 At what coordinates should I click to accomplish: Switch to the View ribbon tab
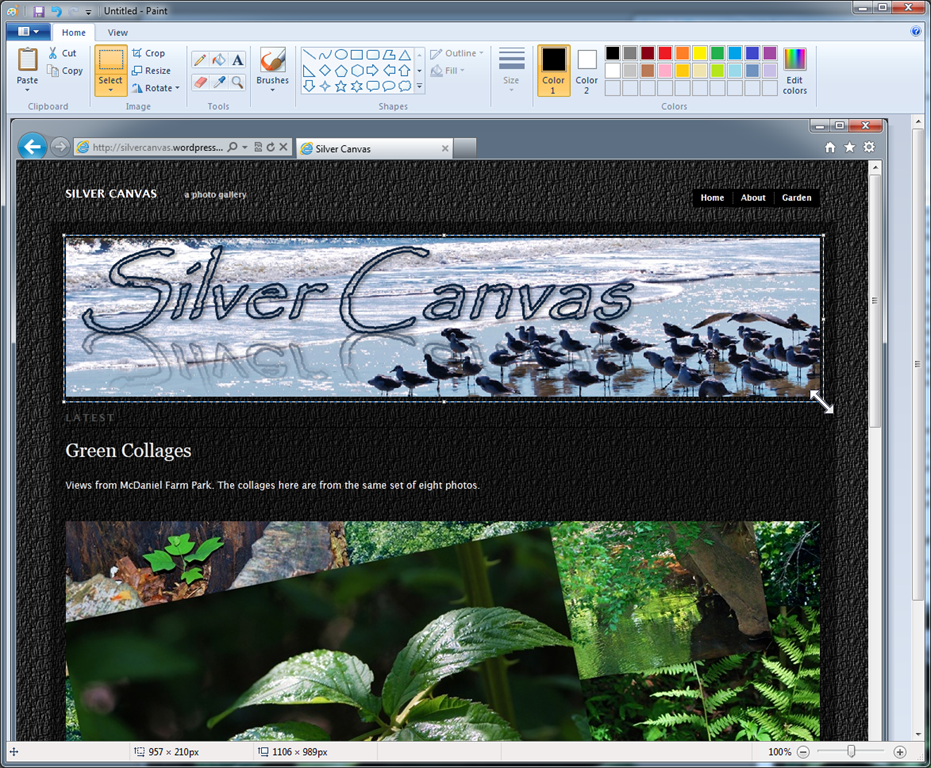117,32
